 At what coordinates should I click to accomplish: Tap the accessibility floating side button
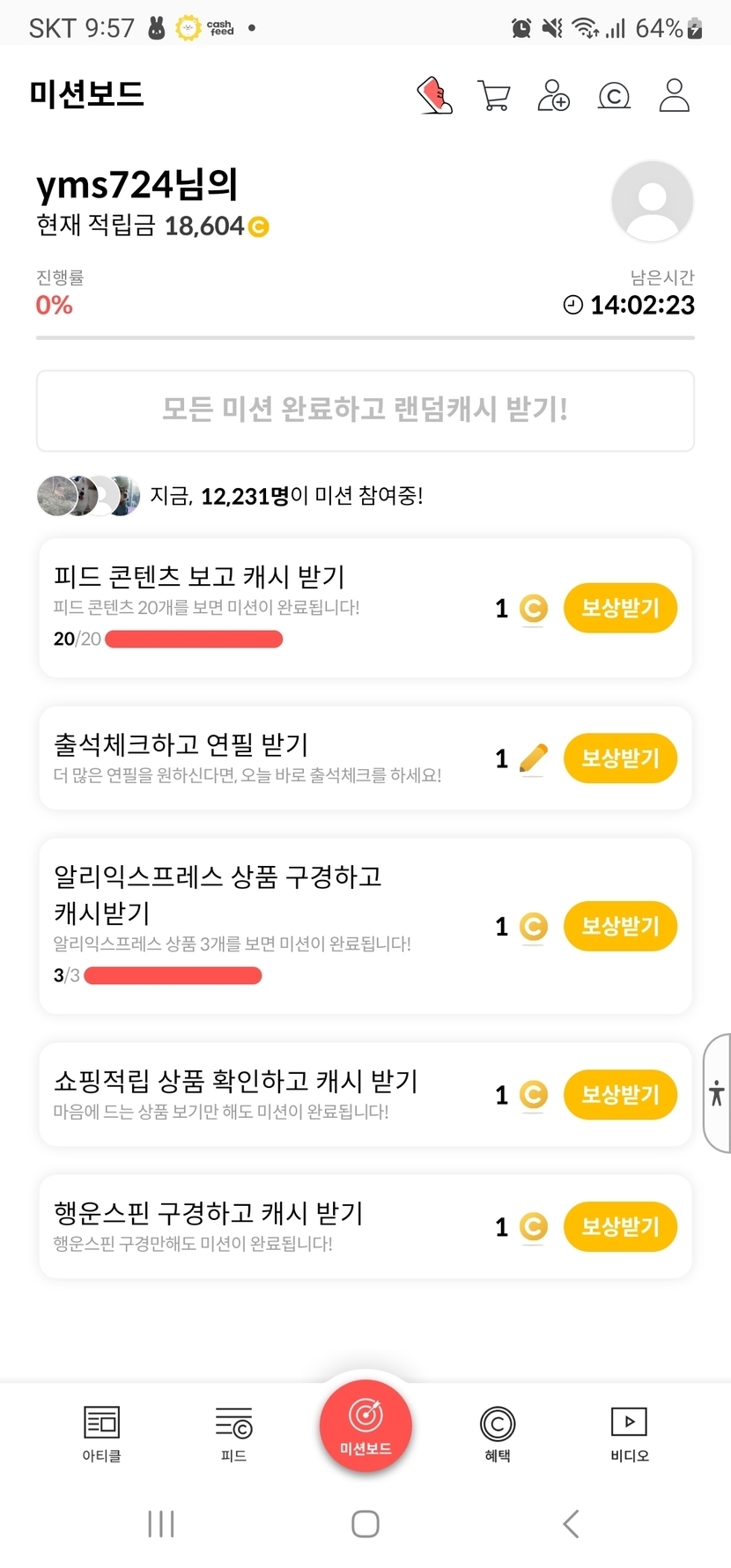click(x=717, y=1093)
